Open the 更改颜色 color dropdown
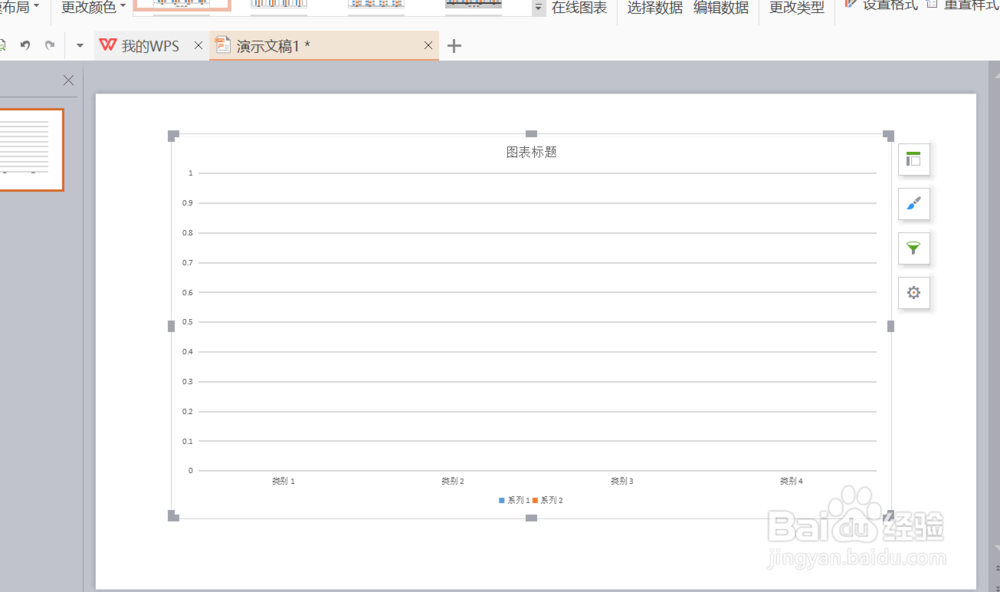The height and width of the screenshot is (592, 1000). click(93, 6)
